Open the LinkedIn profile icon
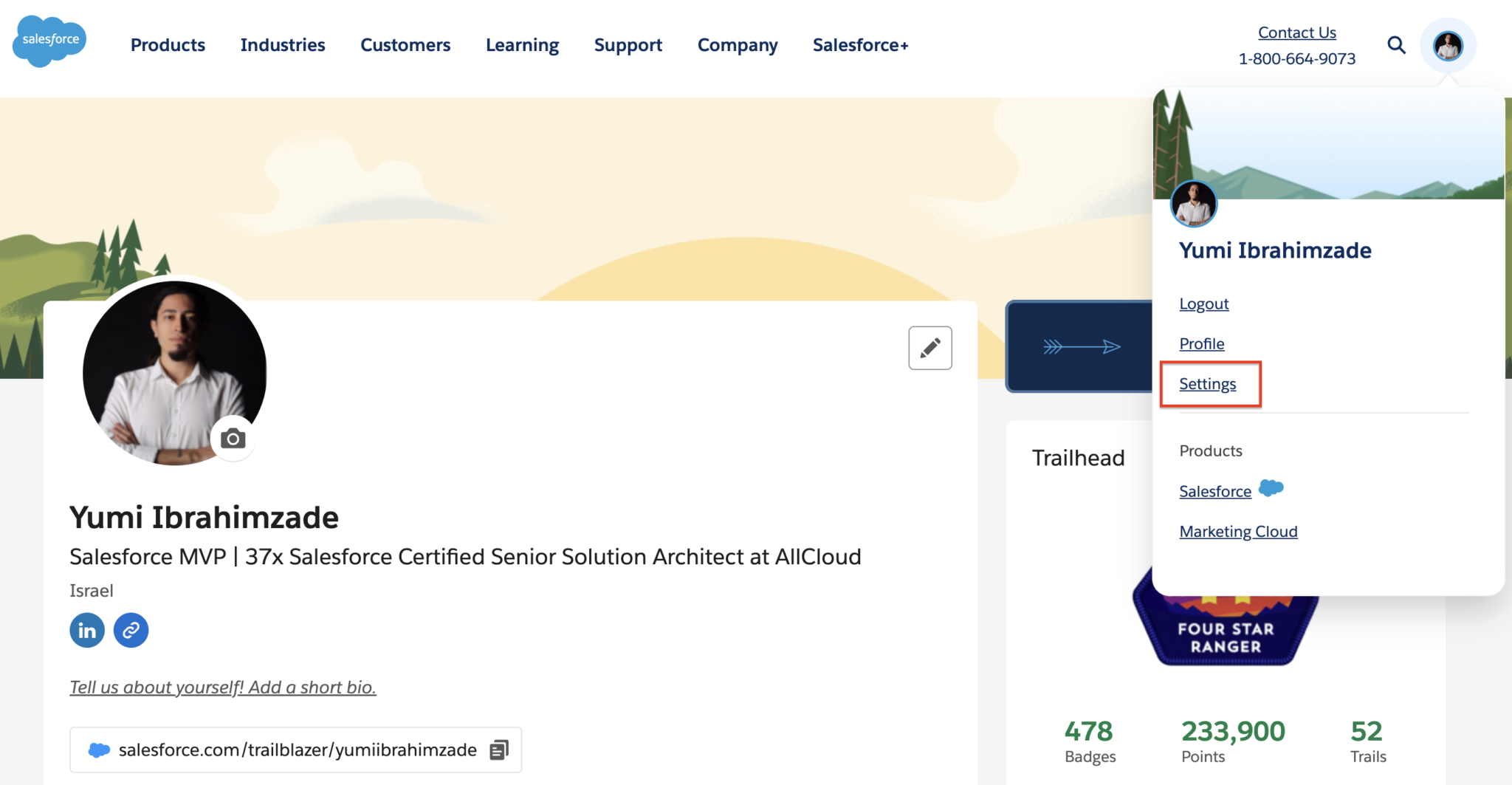Screen dimensions: 1512x785 [x=87, y=631]
